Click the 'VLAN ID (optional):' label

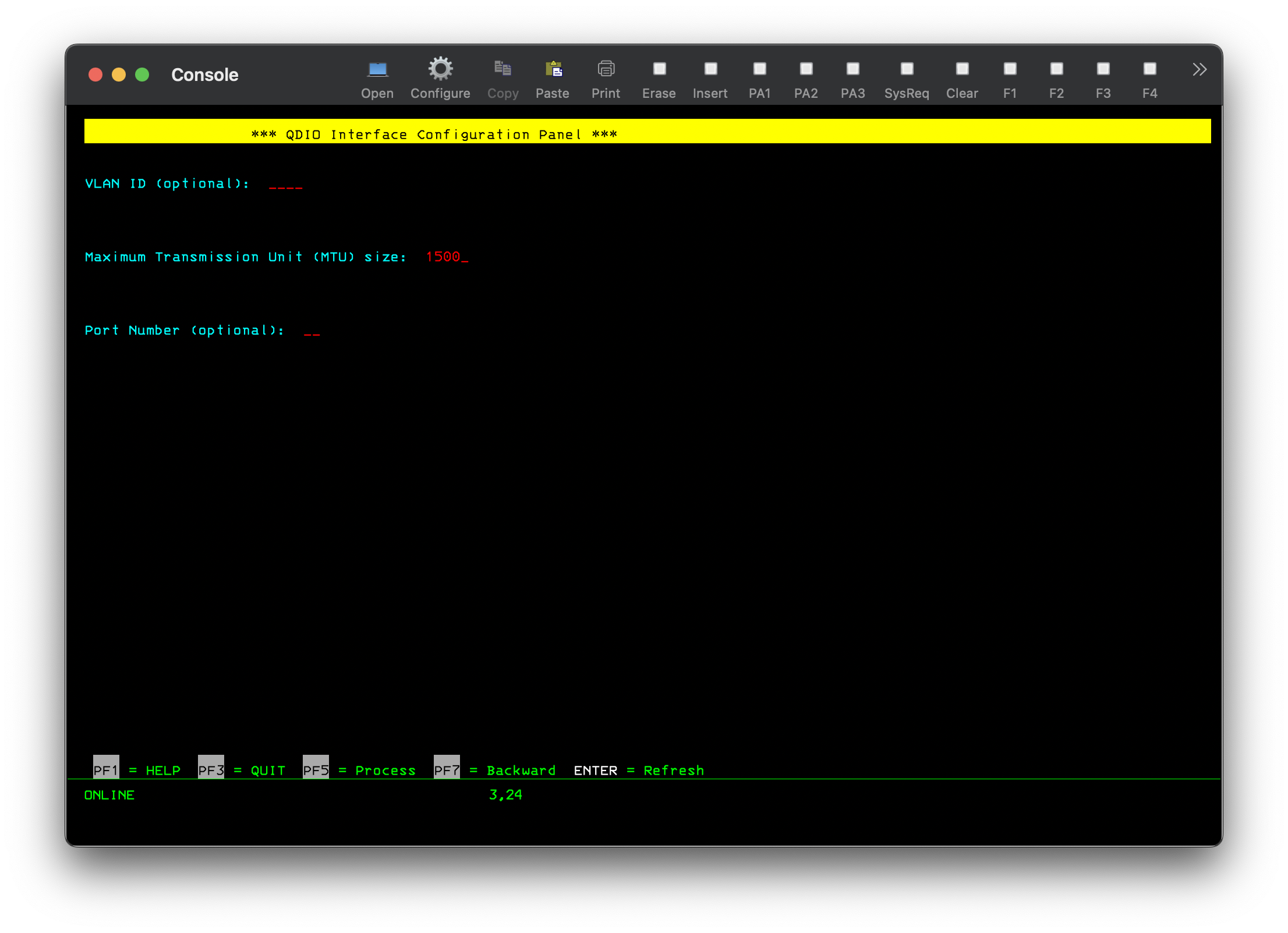point(167,184)
